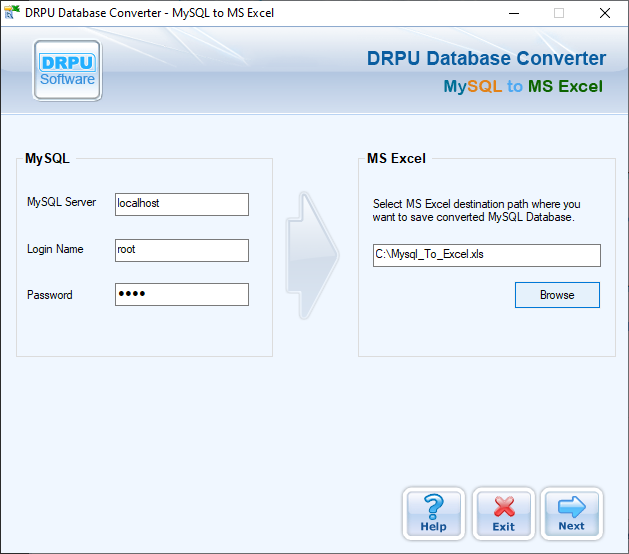
Task: Click the "MySQL to MS Excel" banner subtitle
Action: pos(523,86)
